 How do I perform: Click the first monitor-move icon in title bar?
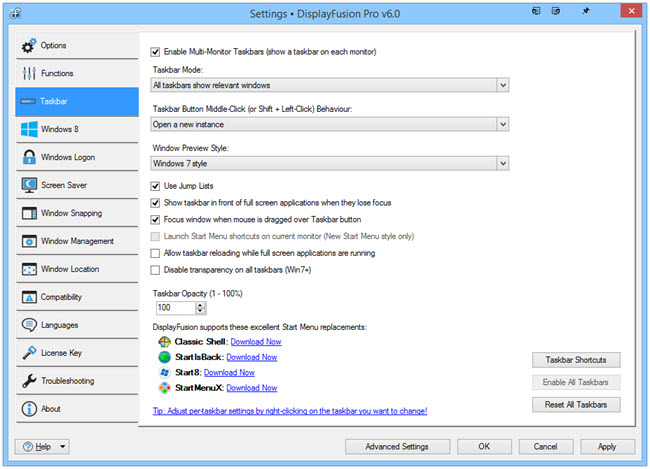(536, 11)
